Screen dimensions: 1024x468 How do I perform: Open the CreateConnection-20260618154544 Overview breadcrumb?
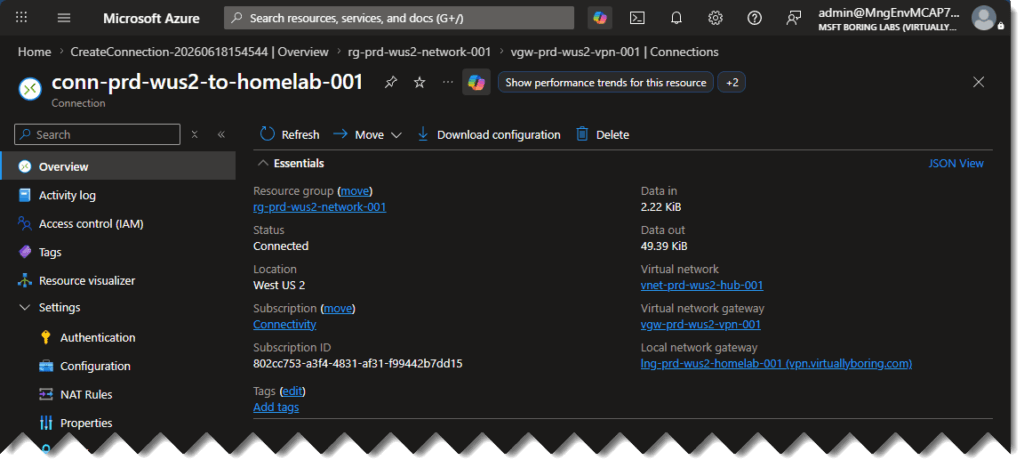(199, 52)
